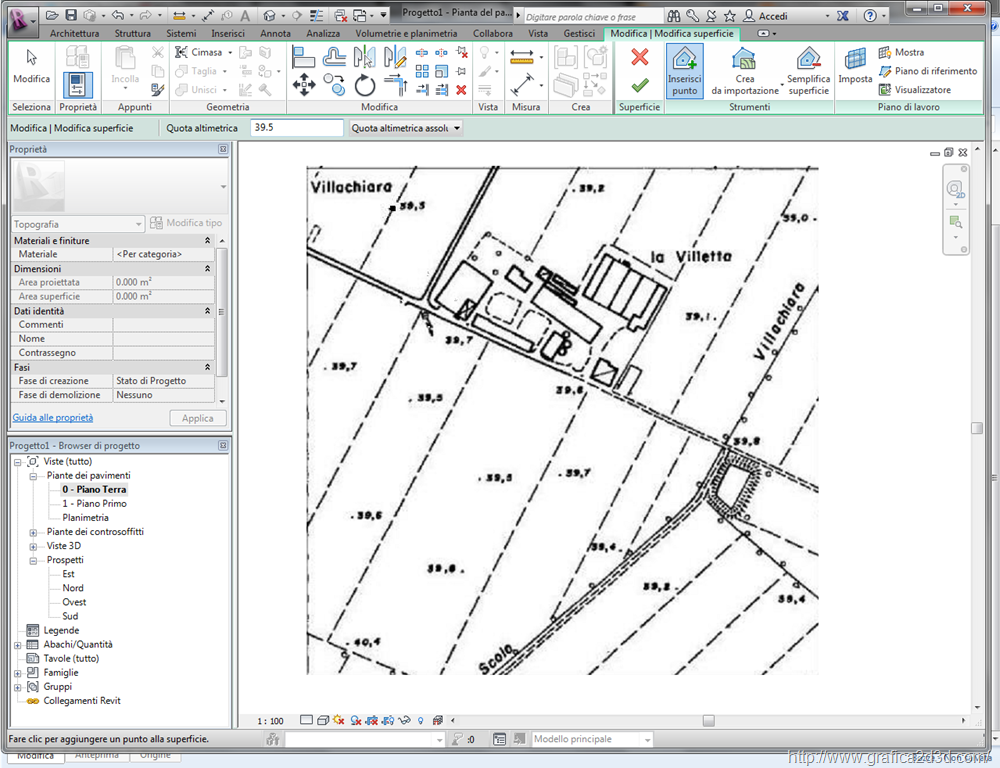1000x768 pixels.
Task: Cancel surface edit with red X
Action: pos(640,58)
